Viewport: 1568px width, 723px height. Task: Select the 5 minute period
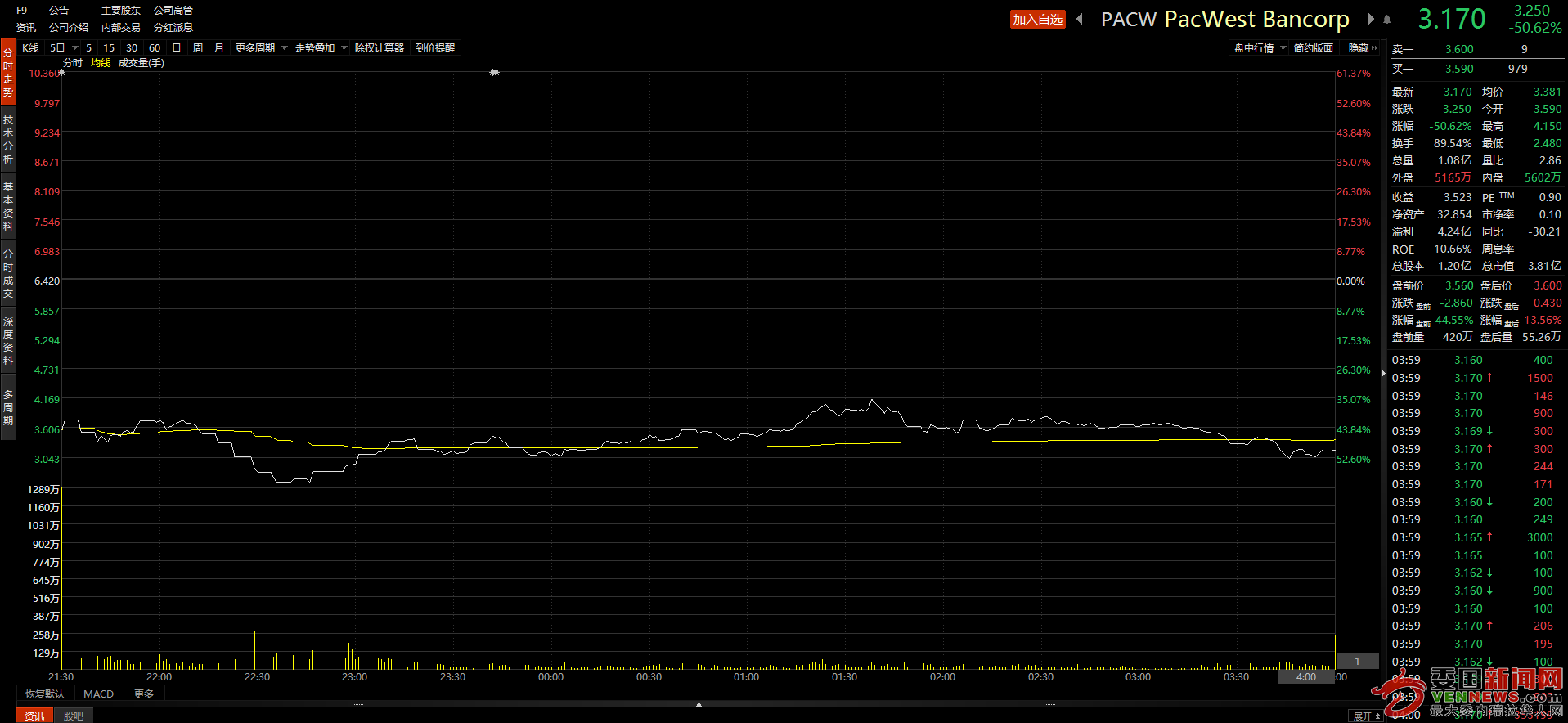[89, 48]
